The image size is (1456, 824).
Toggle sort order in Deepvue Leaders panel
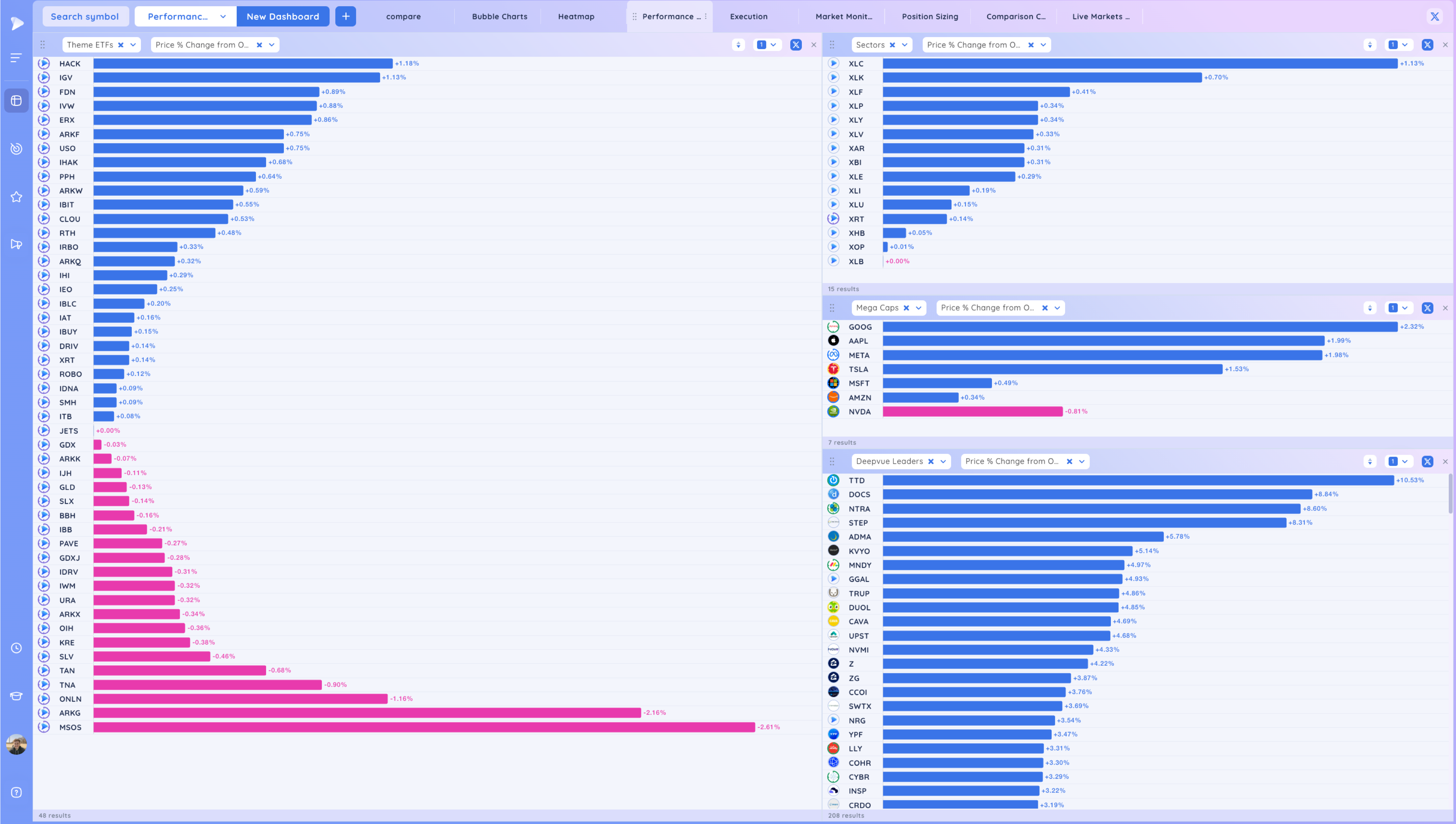pos(1369,461)
